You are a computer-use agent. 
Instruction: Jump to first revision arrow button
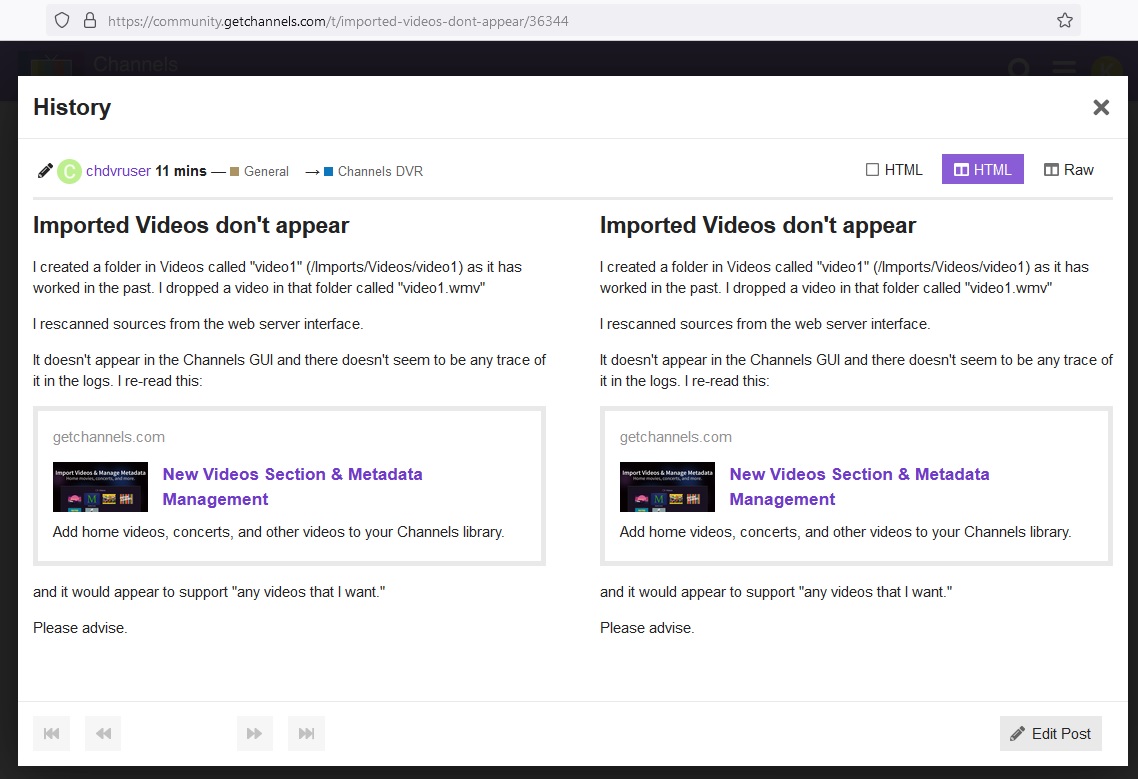click(51, 733)
